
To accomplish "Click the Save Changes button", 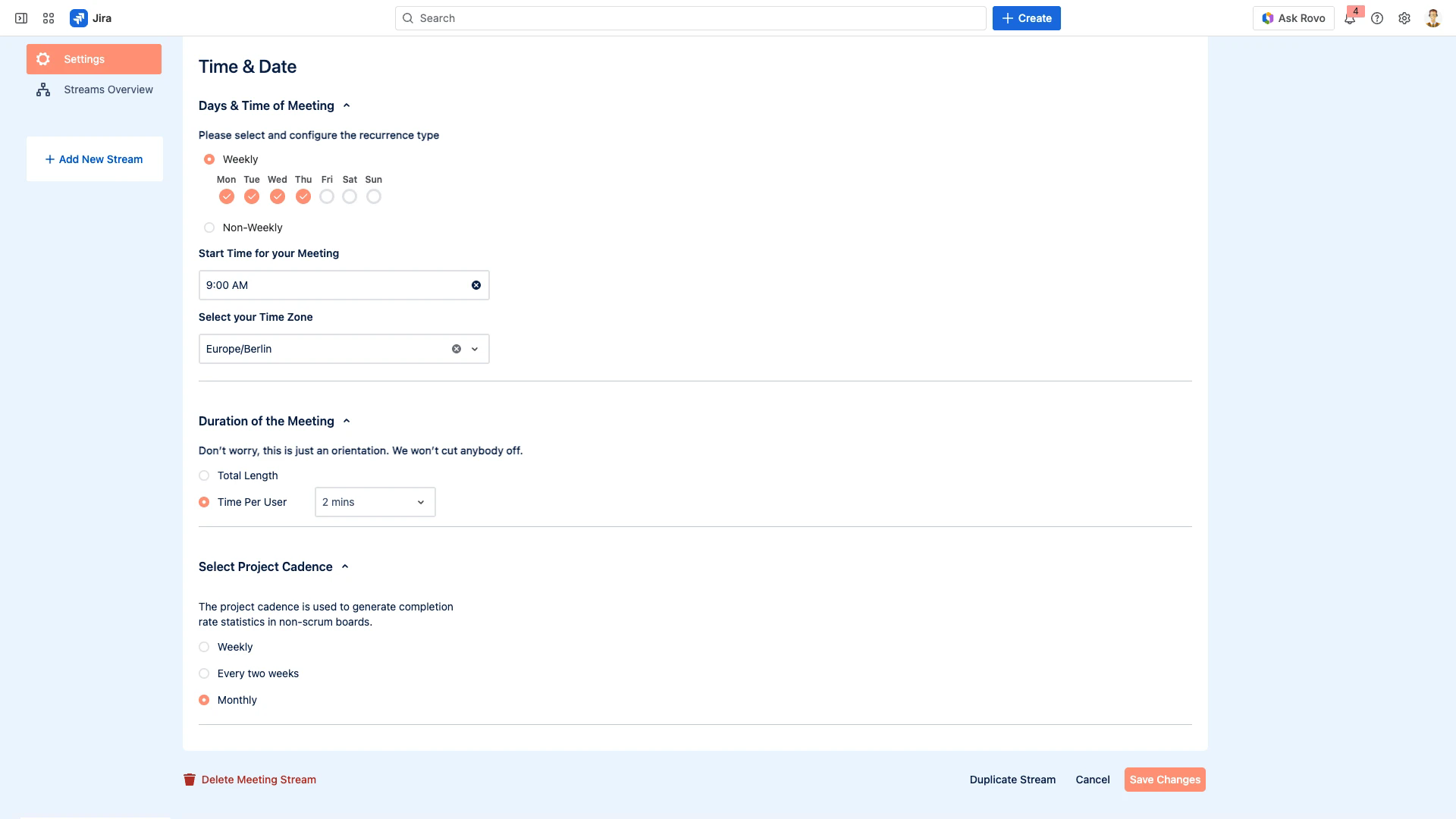I will pyautogui.click(x=1165, y=779).
